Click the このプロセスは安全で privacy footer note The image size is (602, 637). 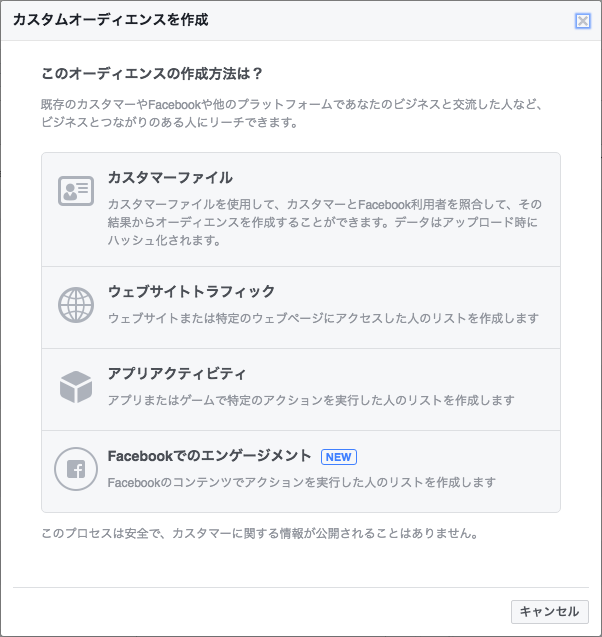[260, 533]
